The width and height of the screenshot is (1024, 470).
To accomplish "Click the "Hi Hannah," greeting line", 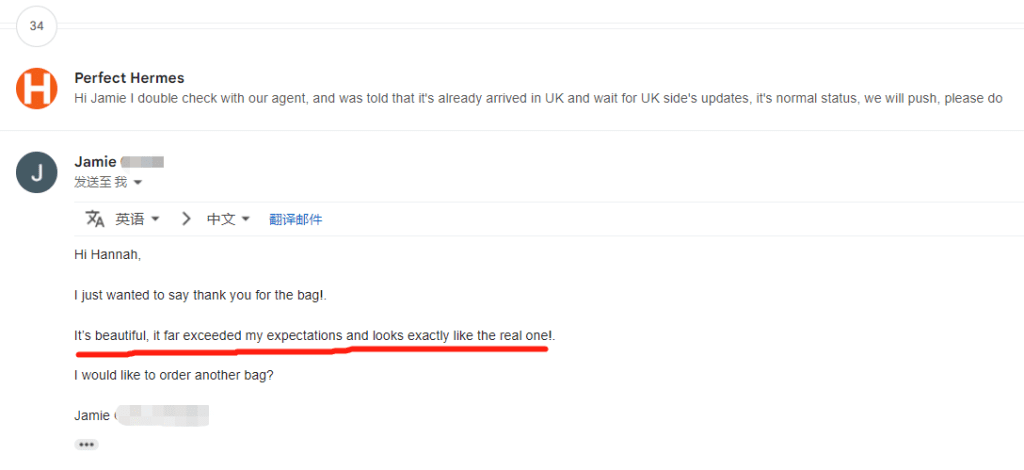I will (x=108, y=255).
